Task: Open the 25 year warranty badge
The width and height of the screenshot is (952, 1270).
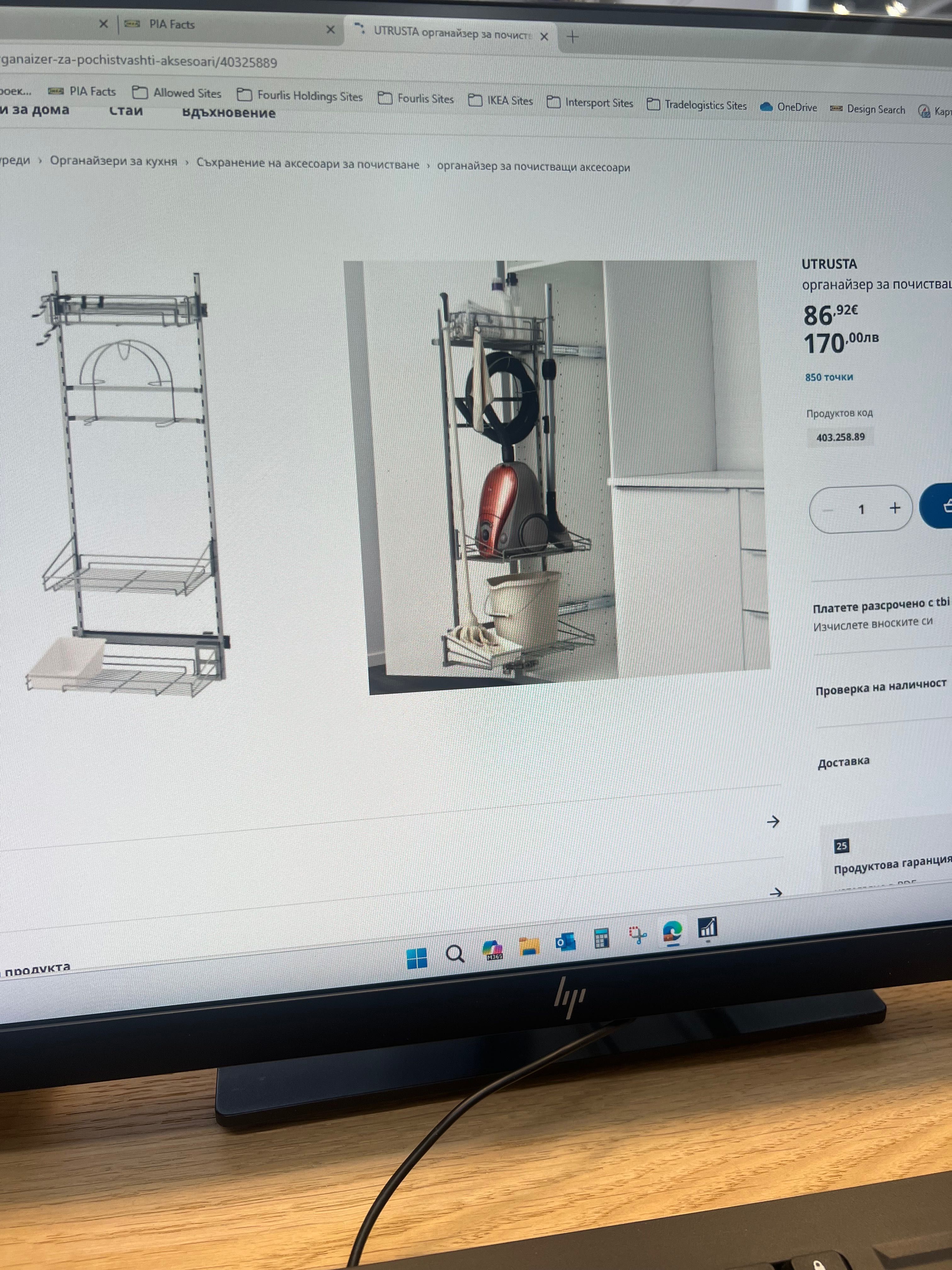Action: point(841,846)
